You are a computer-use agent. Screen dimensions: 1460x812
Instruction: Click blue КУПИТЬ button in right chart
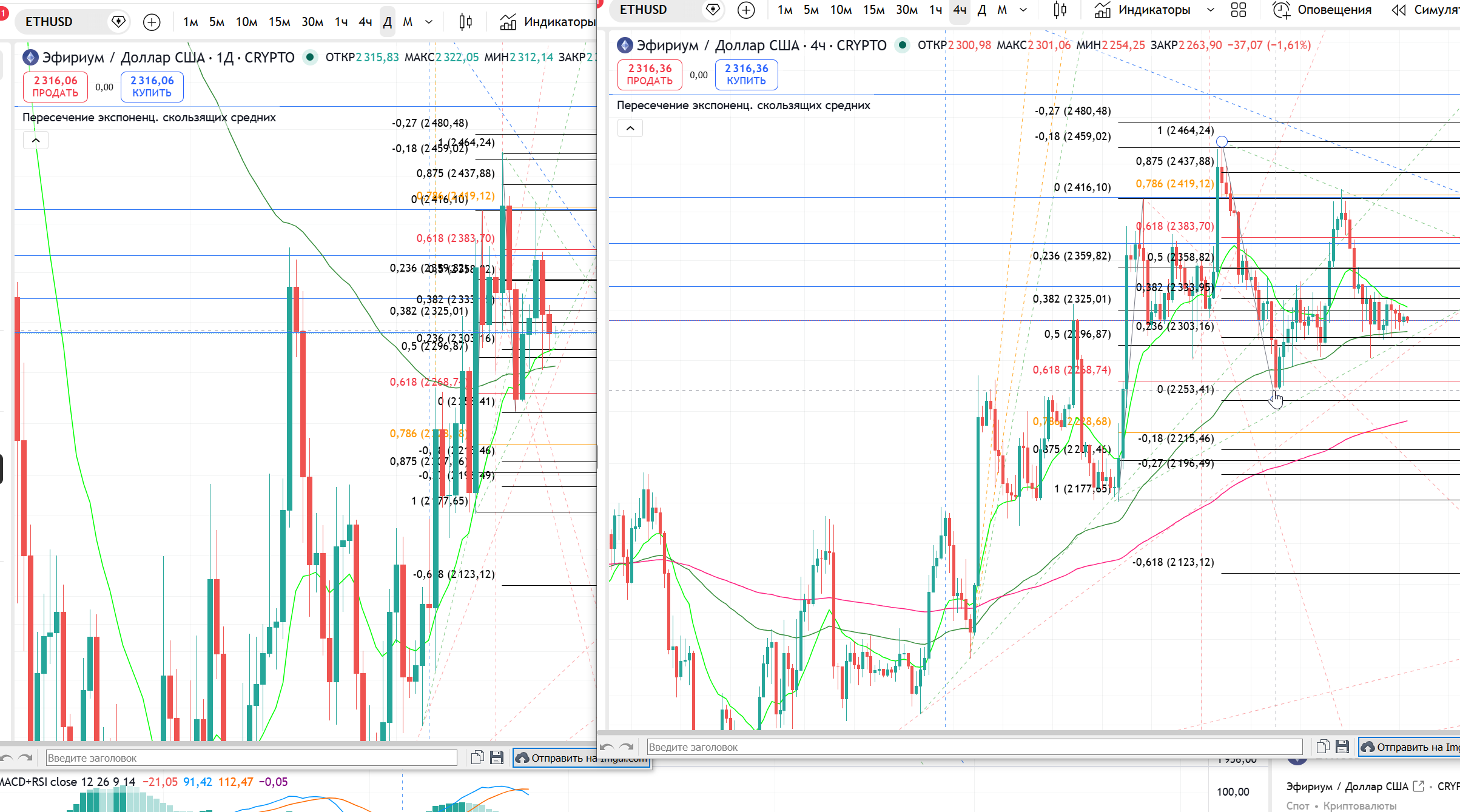pyautogui.click(x=746, y=75)
